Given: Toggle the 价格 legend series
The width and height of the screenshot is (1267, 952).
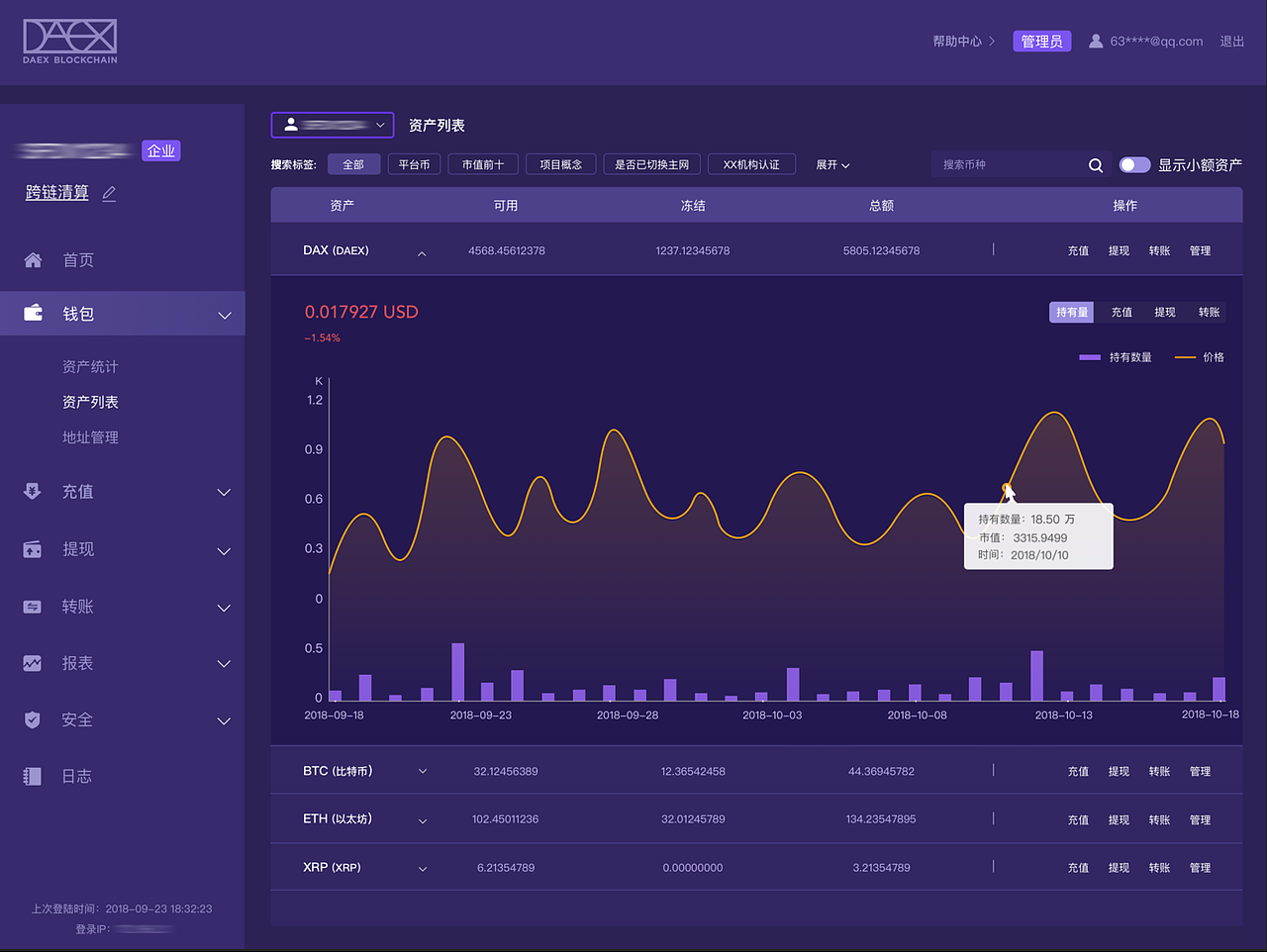Looking at the screenshot, I should (1200, 357).
